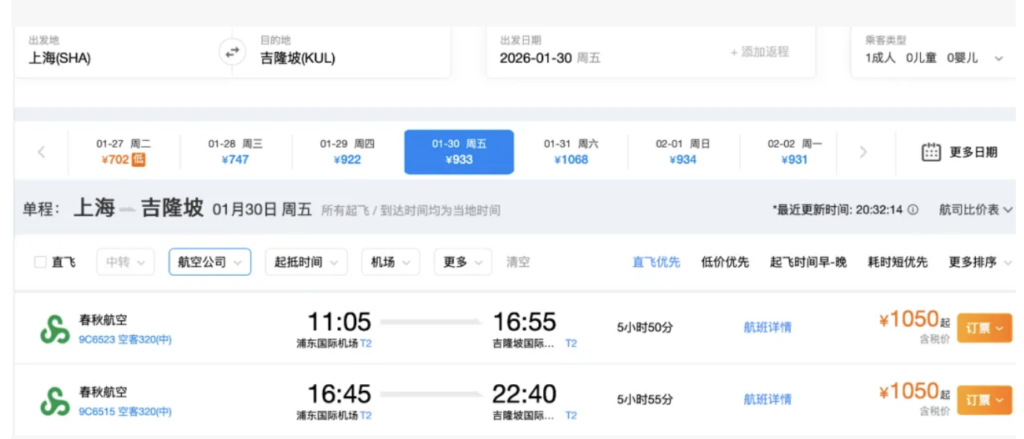
Task: Check the 直飞 direct flight checkbox
Action: 41,262
